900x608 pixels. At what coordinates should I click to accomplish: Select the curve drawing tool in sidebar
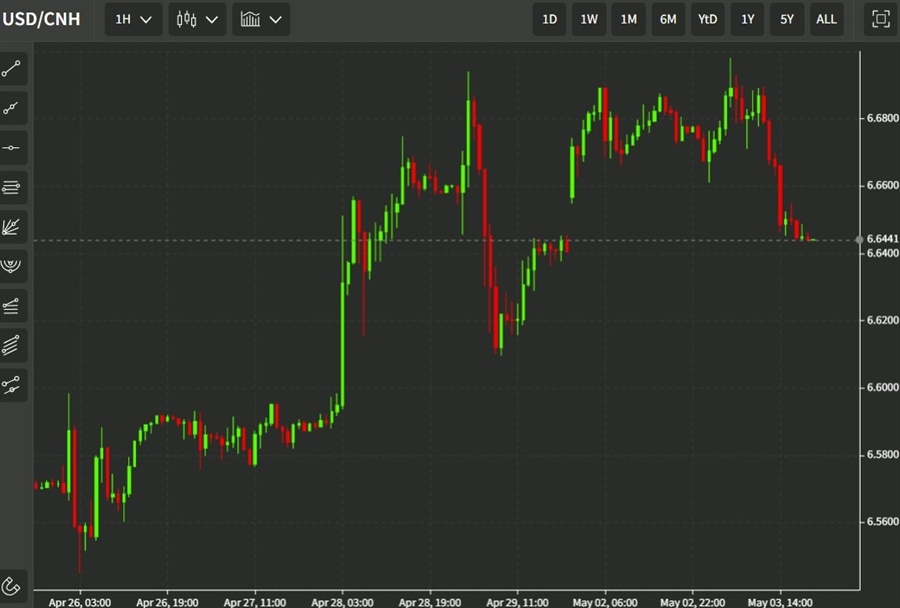[13, 386]
